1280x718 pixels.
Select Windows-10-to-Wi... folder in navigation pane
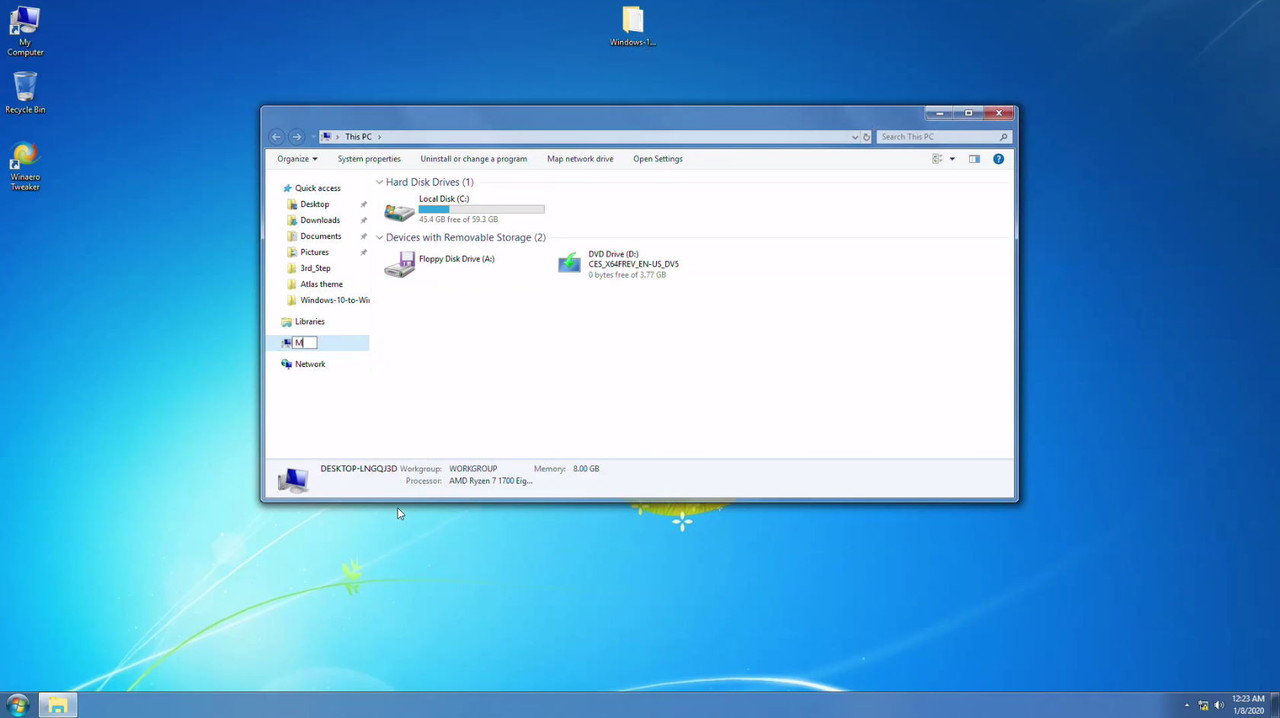point(335,300)
